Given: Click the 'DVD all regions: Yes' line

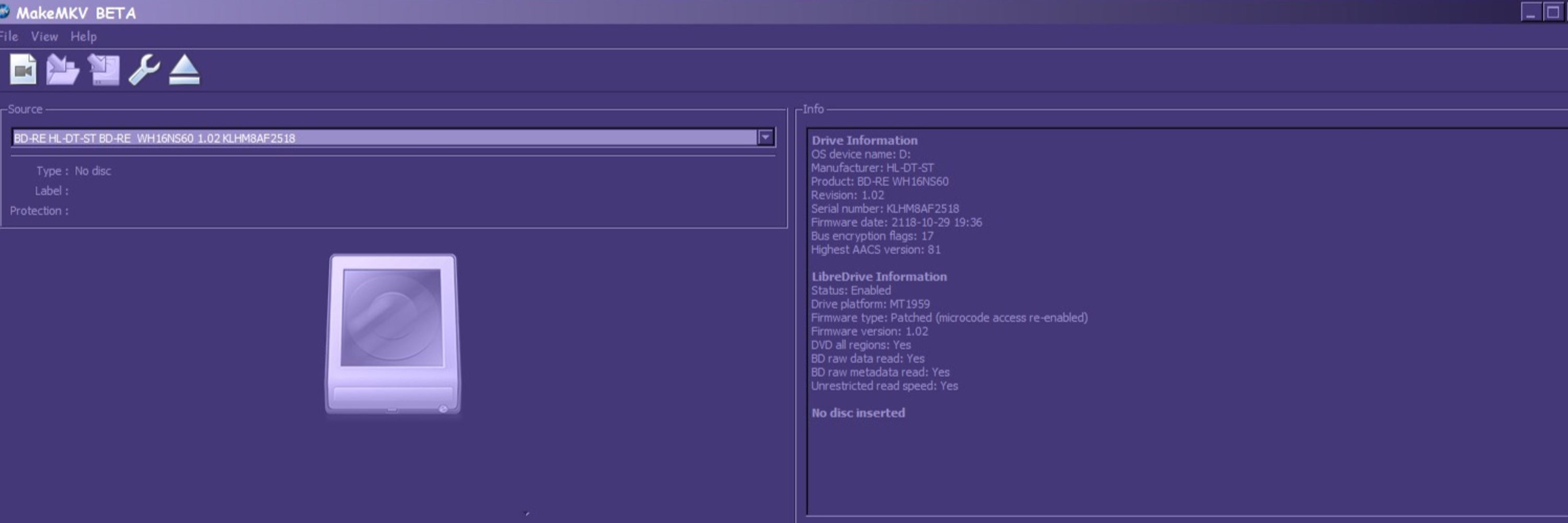Looking at the screenshot, I should (861, 345).
